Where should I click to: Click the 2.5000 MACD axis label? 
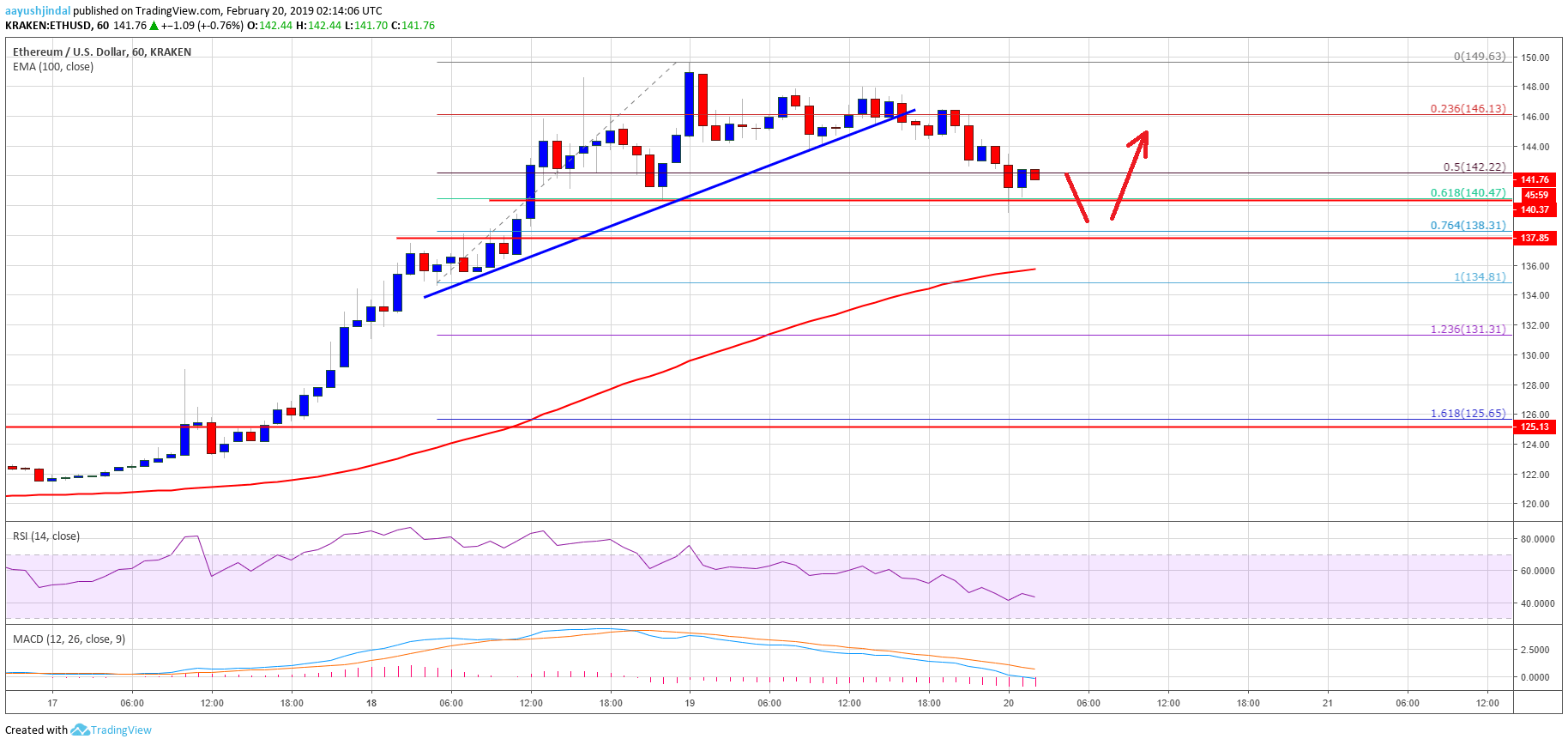click(1535, 650)
